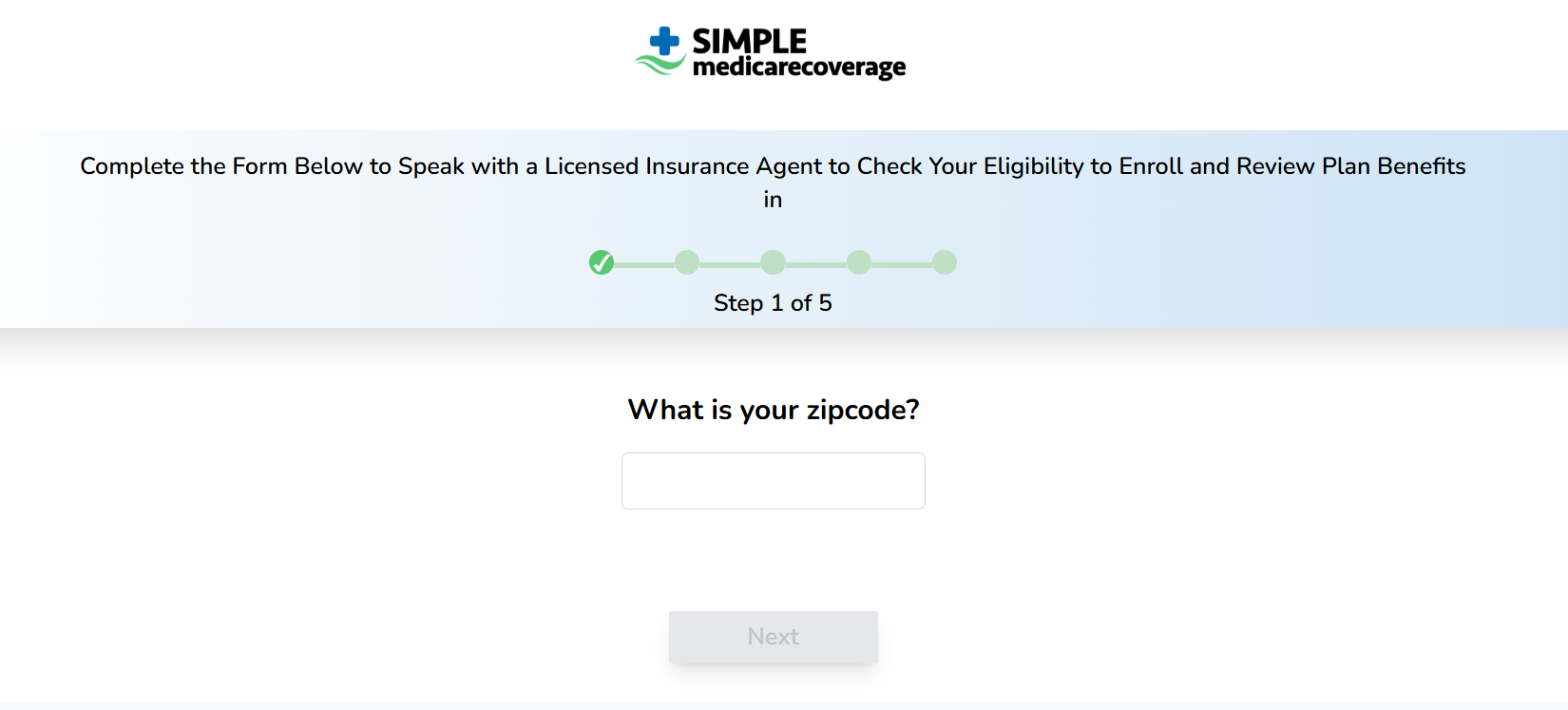Click the "What is your zipcode?" heading
This screenshot has height=710, width=1568.
click(773, 410)
